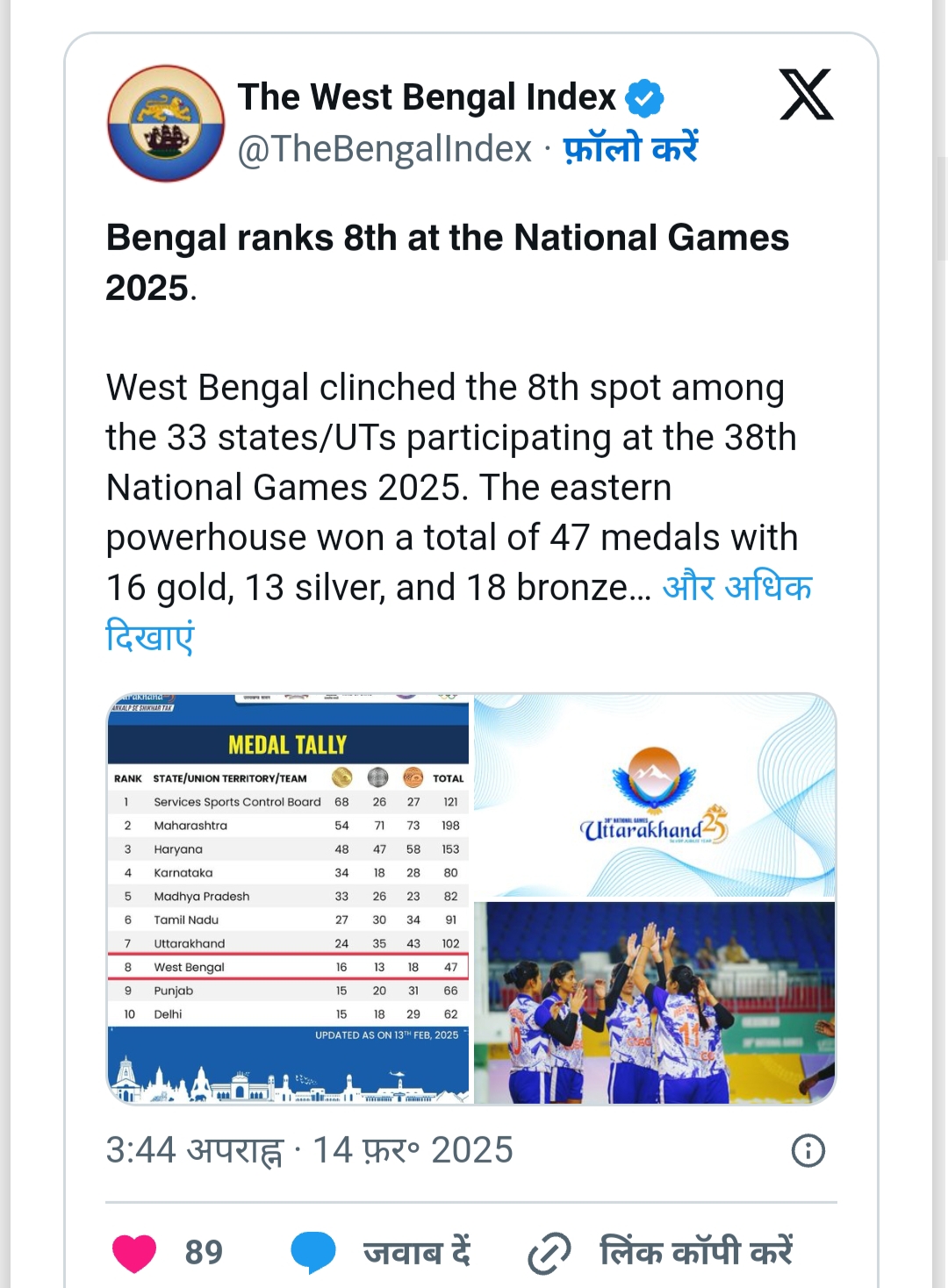Follow the account via फ़ॉलो करें
The height and width of the screenshot is (1288, 948).
tap(630, 147)
